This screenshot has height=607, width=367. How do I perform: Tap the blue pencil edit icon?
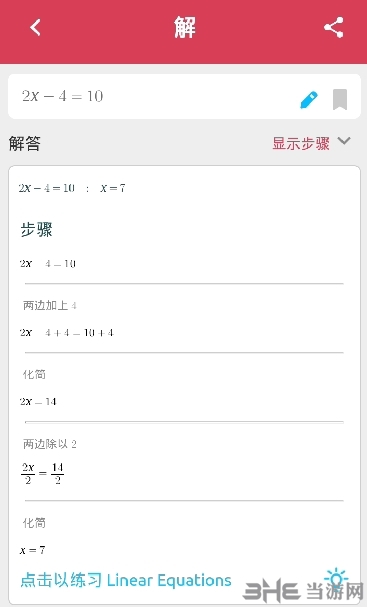(309, 100)
